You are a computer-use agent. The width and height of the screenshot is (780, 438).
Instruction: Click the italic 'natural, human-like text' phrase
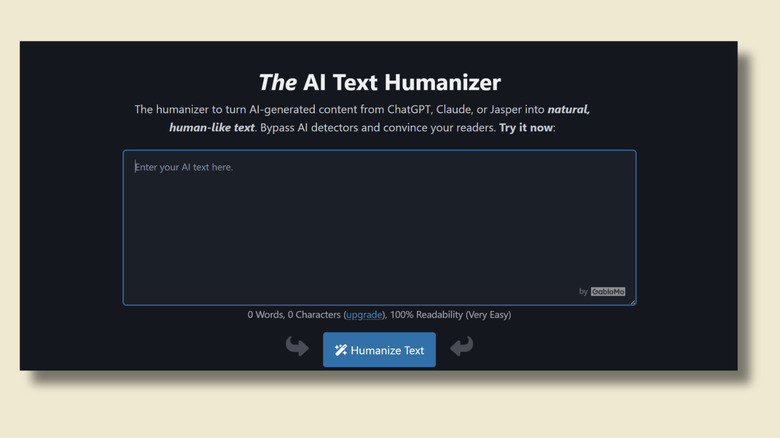point(211,128)
